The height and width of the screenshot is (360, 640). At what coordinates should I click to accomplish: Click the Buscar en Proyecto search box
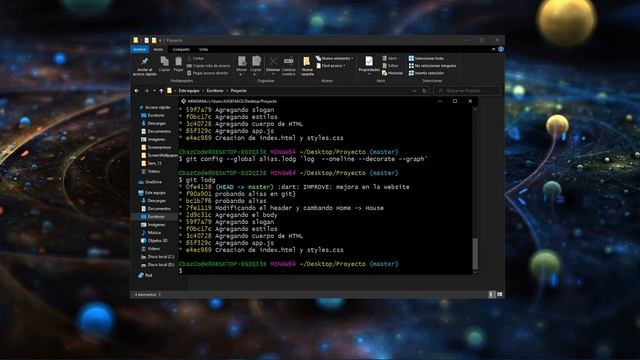click(467, 91)
